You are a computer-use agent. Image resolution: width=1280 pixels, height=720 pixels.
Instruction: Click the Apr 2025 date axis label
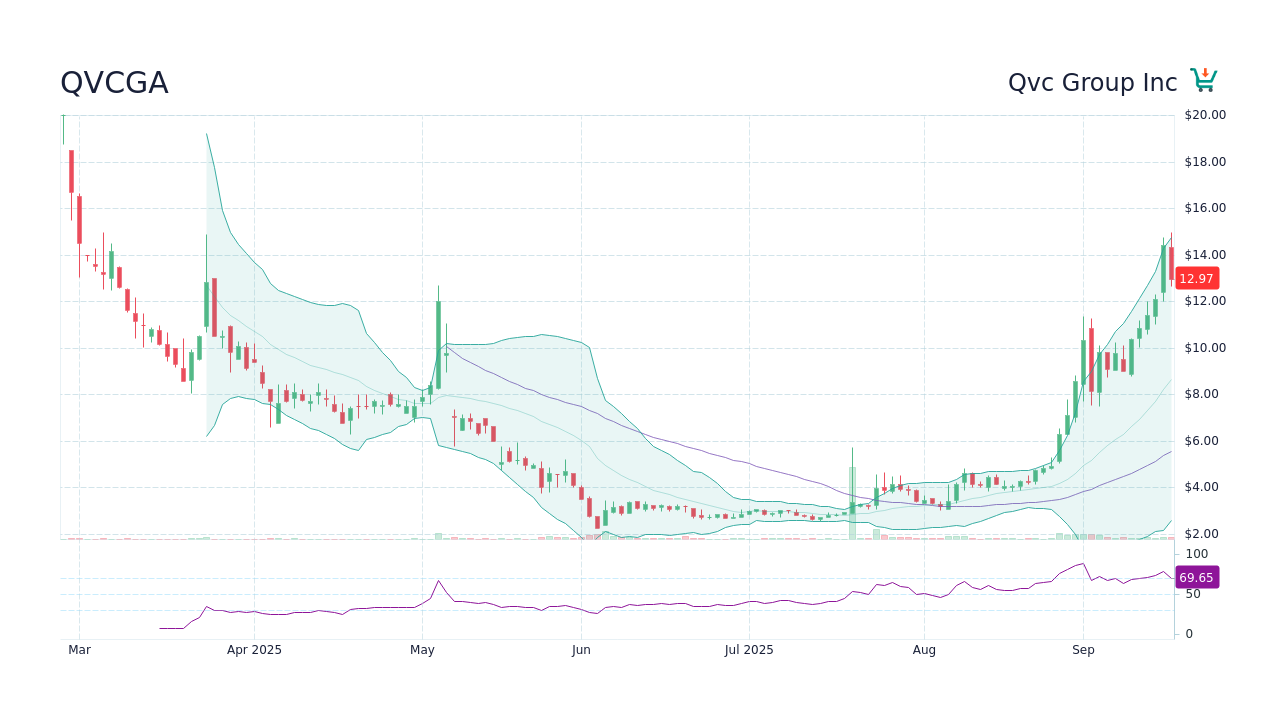(254, 650)
